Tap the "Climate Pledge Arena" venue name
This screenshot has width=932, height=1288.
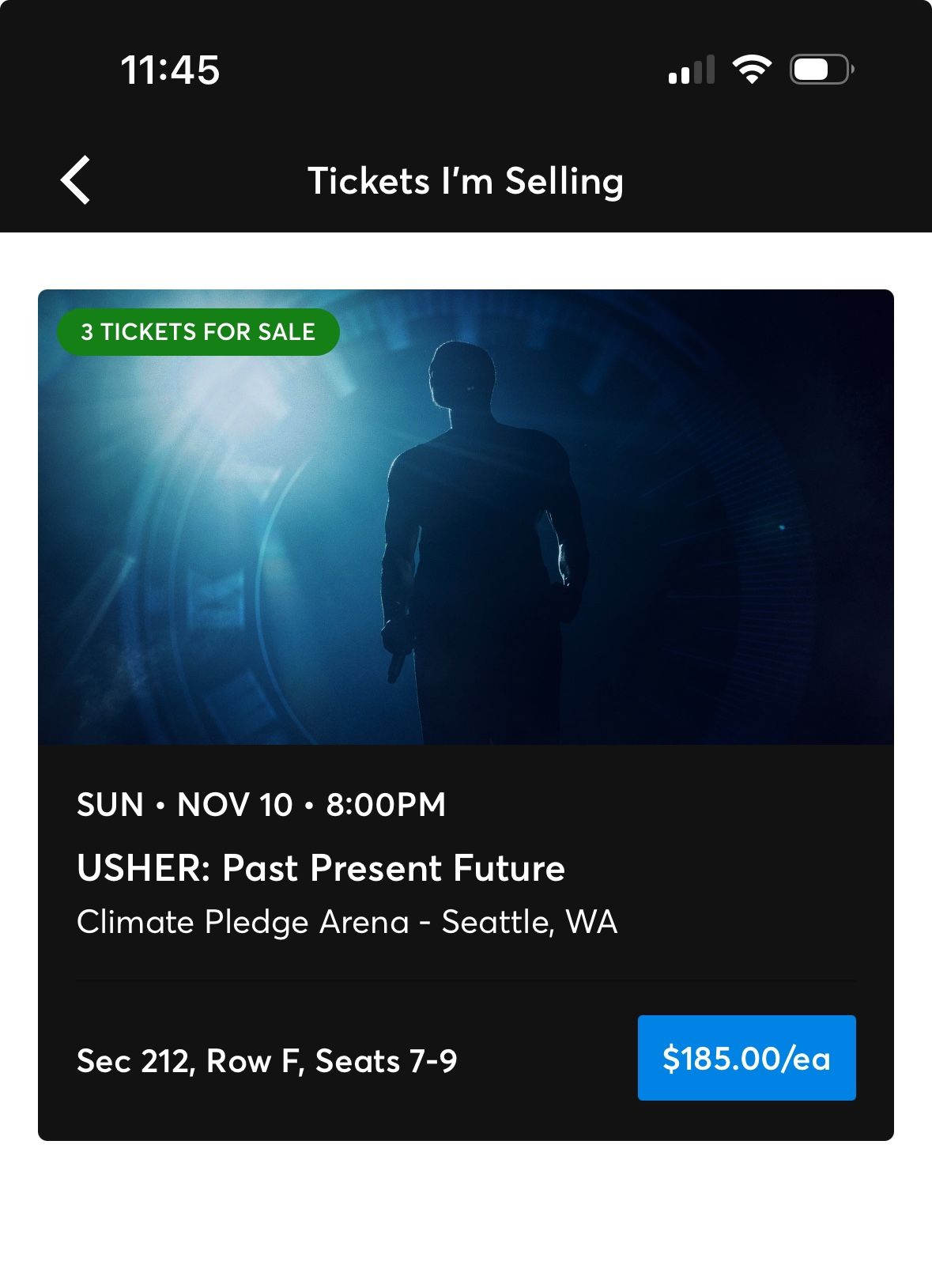coord(243,922)
